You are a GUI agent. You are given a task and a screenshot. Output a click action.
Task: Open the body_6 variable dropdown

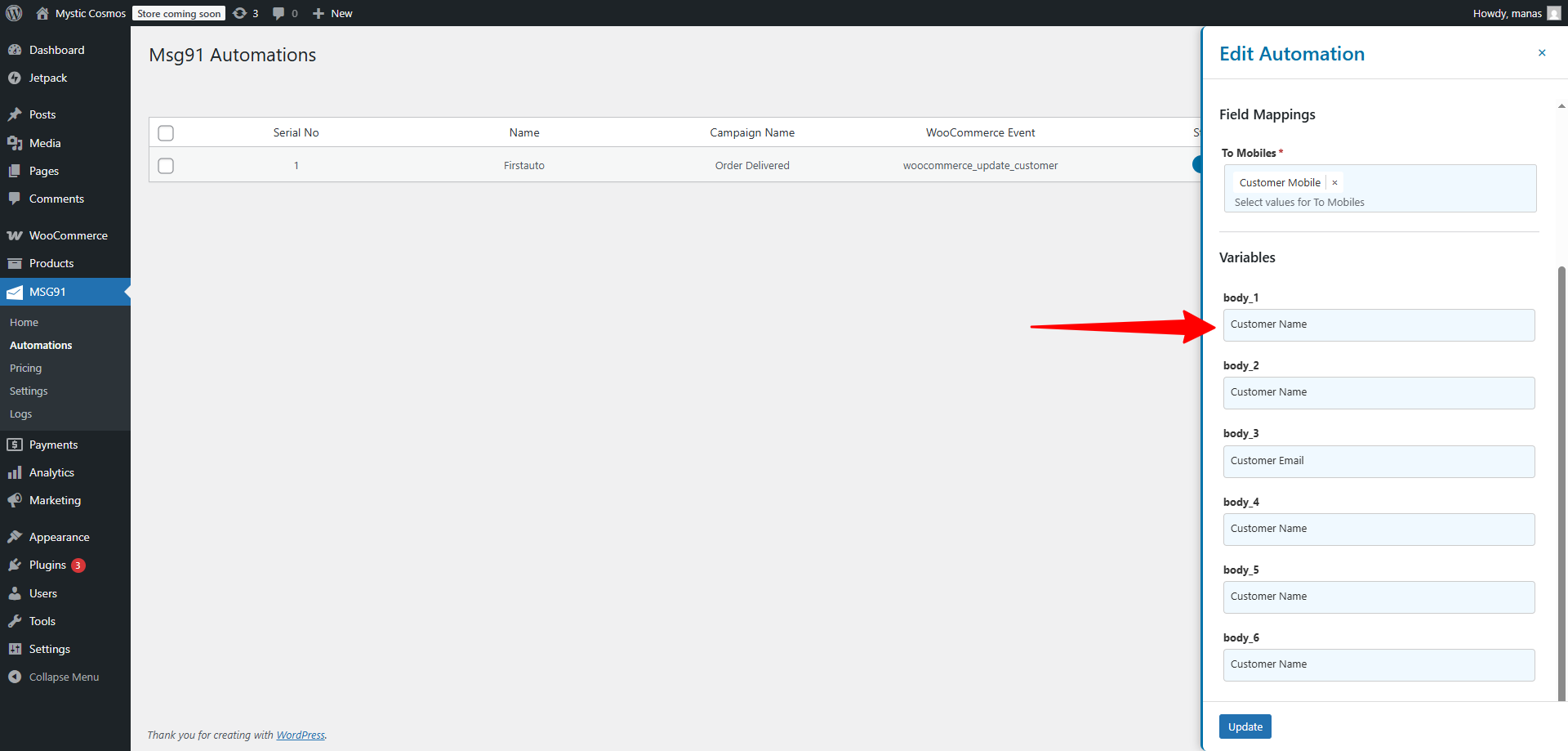pos(1379,664)
